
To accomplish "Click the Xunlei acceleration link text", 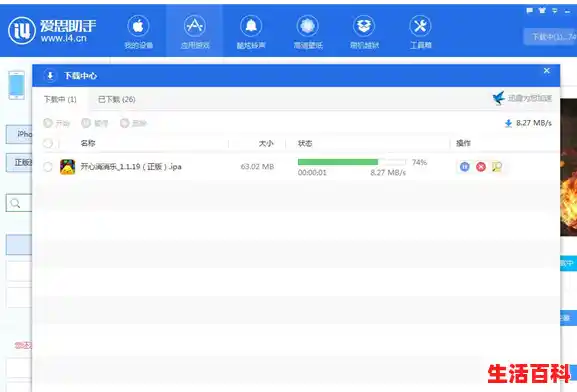I will point(530,98).
